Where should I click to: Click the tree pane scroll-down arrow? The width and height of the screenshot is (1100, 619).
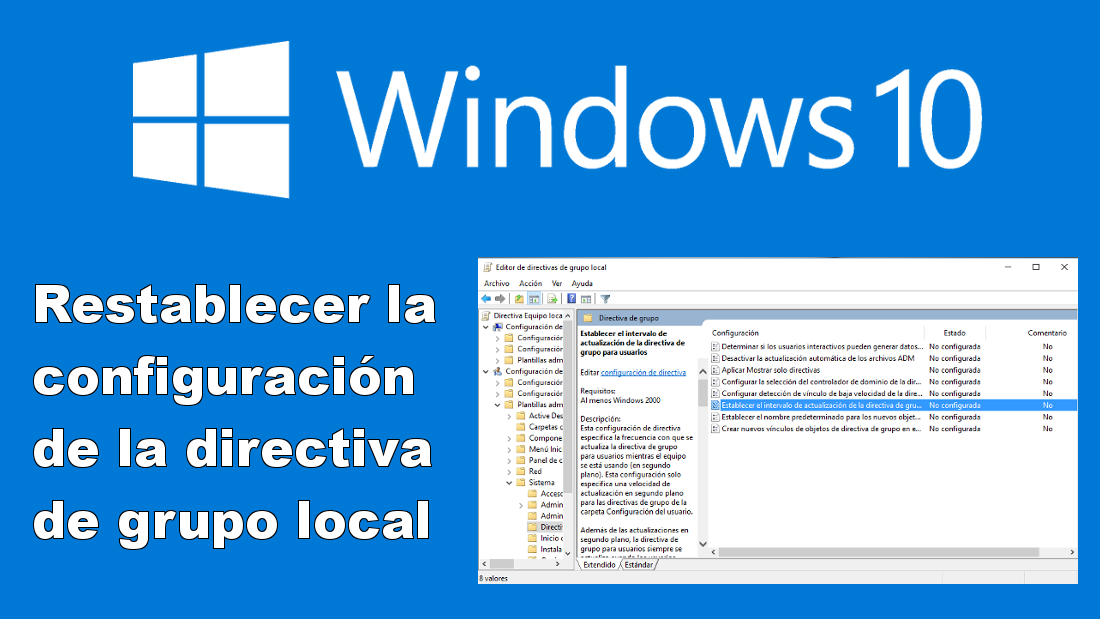click(568, 554)
